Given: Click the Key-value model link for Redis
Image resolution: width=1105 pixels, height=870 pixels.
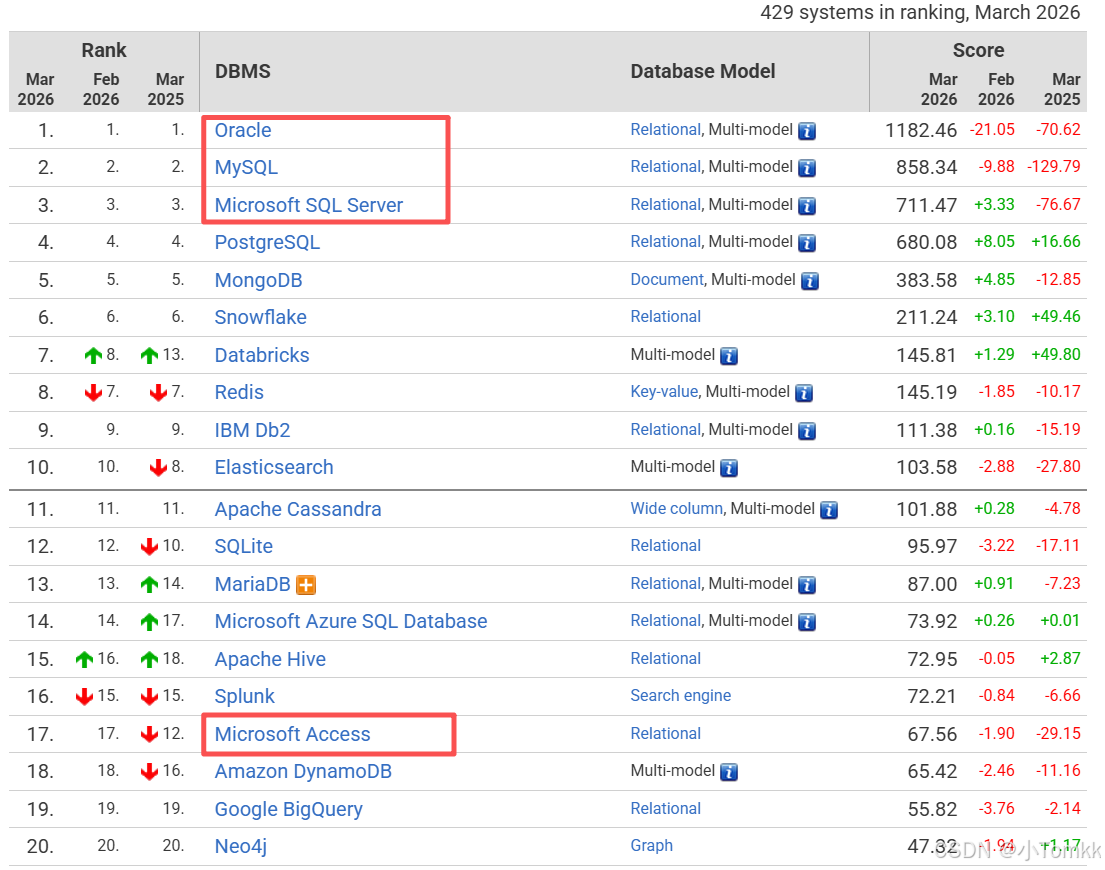Looking at the screenshot, I should coord(664,392).
